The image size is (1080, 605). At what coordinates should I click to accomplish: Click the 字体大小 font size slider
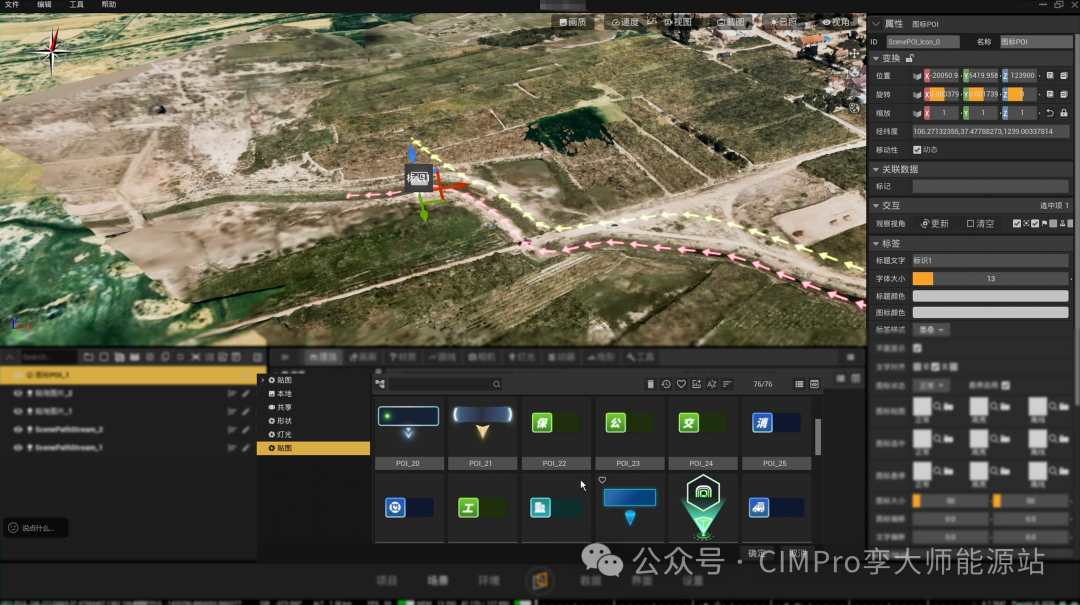(x=990, y=278)
